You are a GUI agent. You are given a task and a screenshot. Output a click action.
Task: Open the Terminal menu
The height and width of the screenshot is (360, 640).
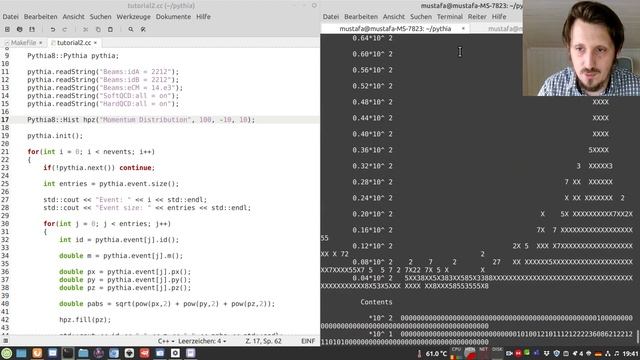450,17
